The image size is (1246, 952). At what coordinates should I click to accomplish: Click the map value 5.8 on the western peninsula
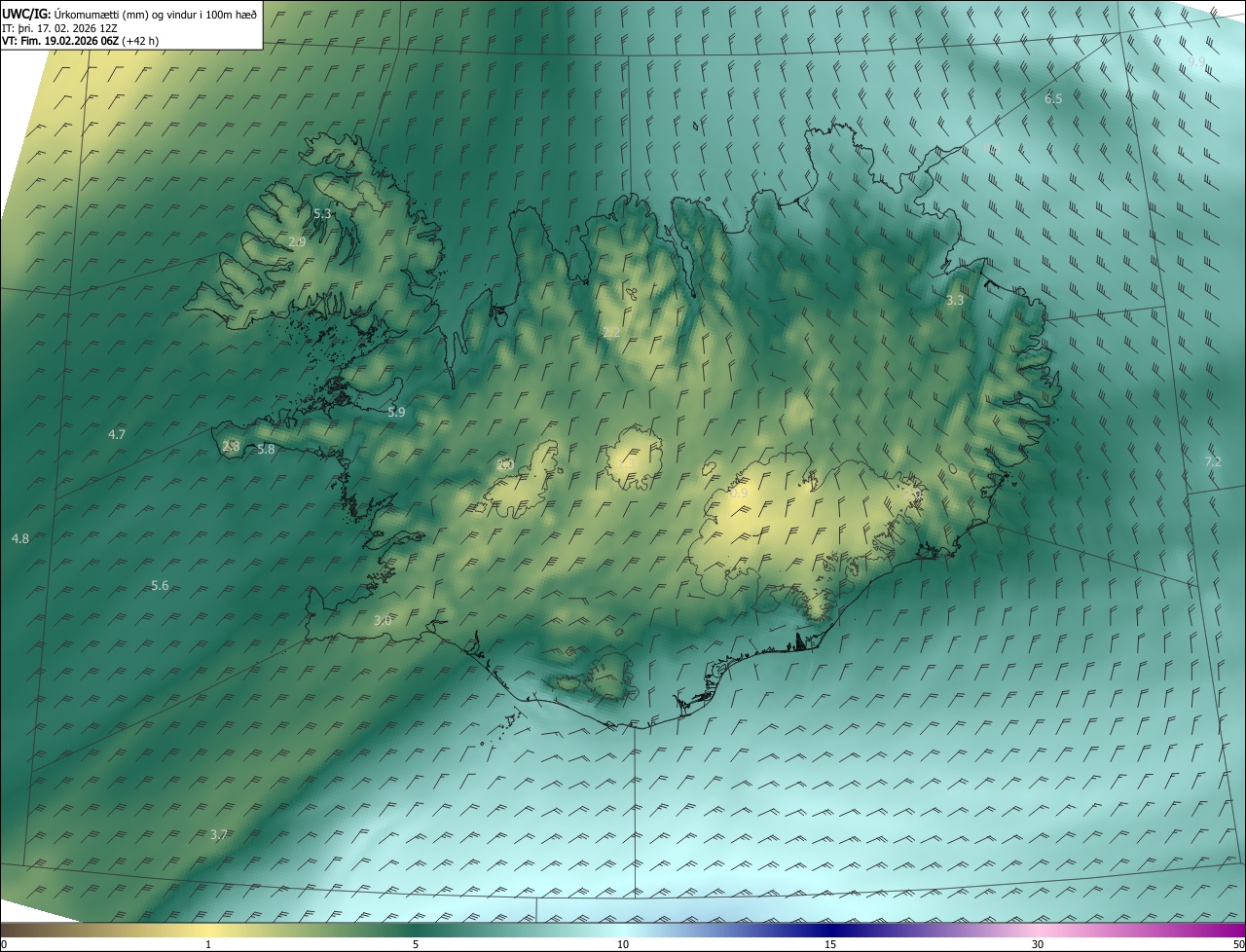click(x=266, y=450)
